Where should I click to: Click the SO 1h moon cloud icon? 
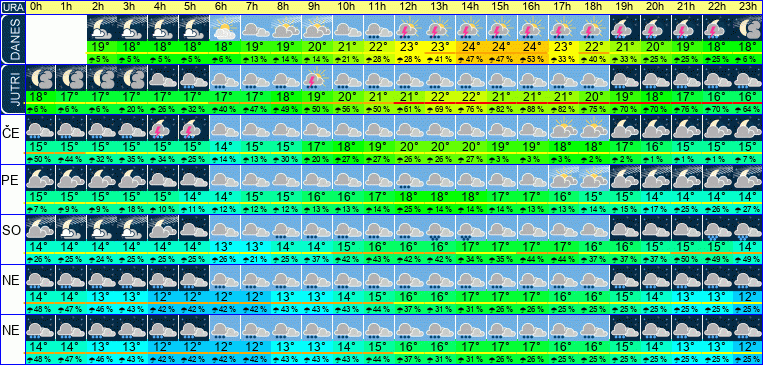pos(71,228)
